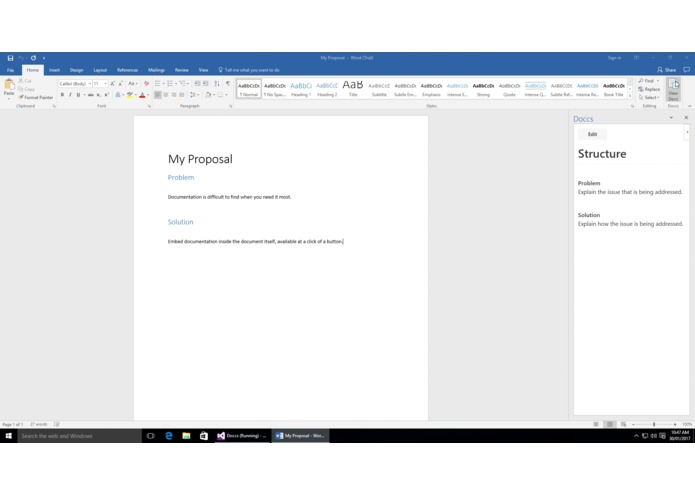
Task: Save the document using the quick-access icon
Action: 10,58
